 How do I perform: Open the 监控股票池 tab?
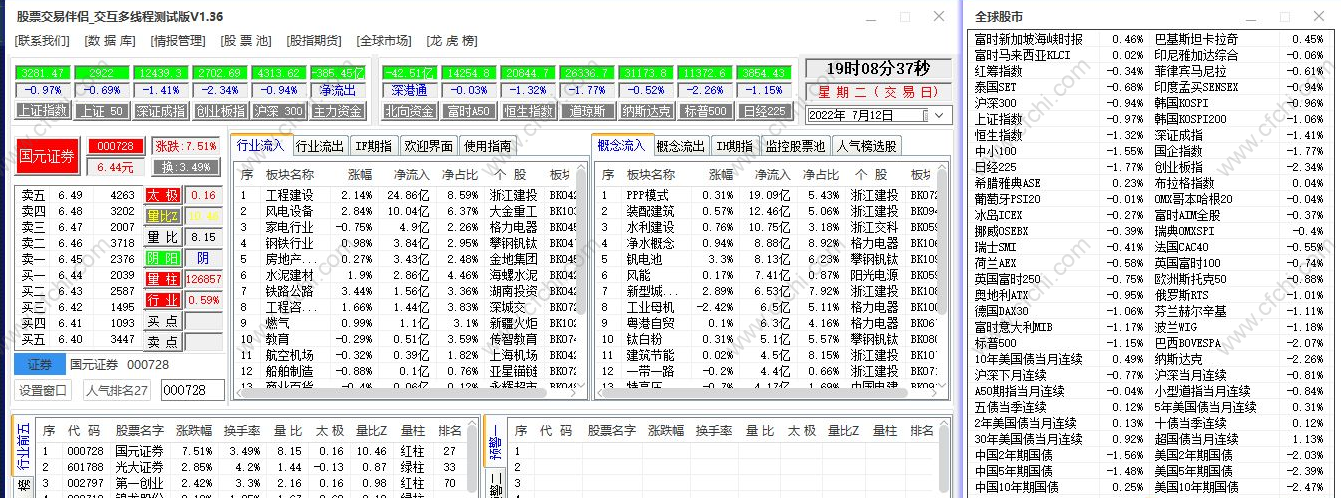click(796, 146)
